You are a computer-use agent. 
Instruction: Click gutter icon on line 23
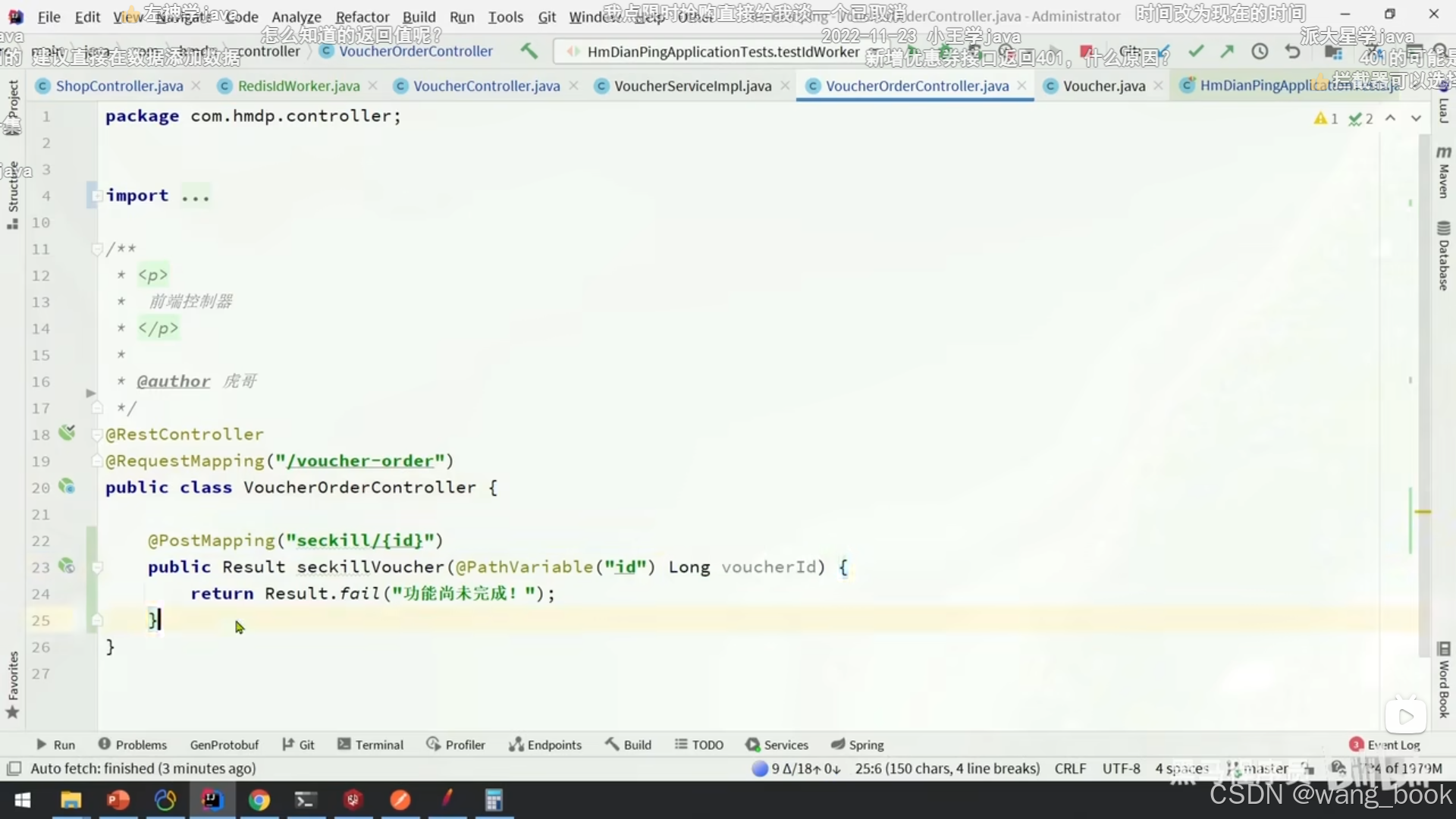tap(67, 566)
